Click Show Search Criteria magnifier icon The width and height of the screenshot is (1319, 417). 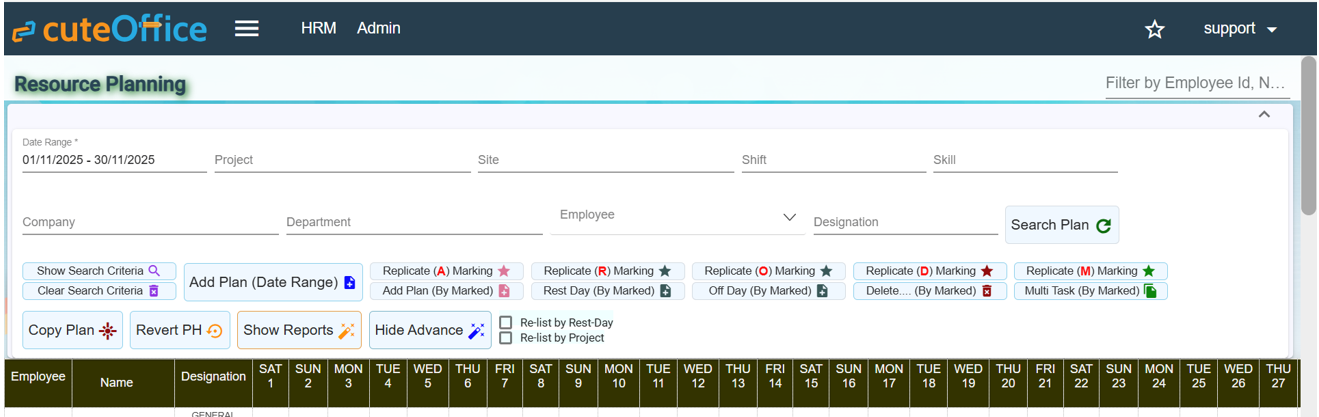[x=154, y=271]
